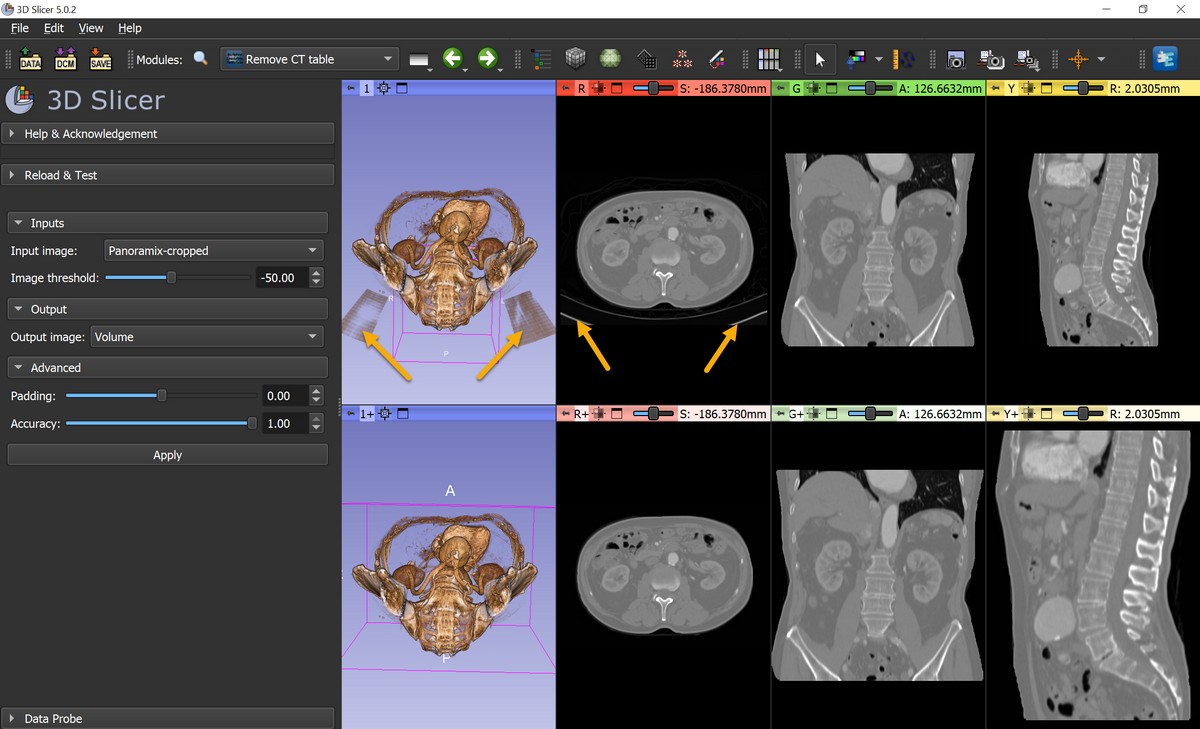Open the crosshair options dropdown arrow
Viewport: 1200px width, 729px height.
pos(1101,59)
